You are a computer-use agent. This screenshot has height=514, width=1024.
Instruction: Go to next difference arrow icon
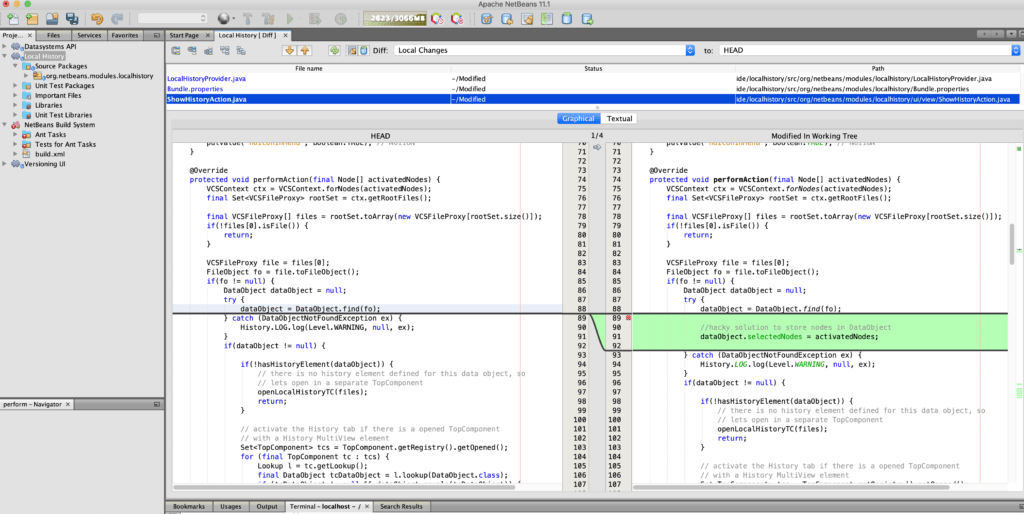[x=290, y=50]
